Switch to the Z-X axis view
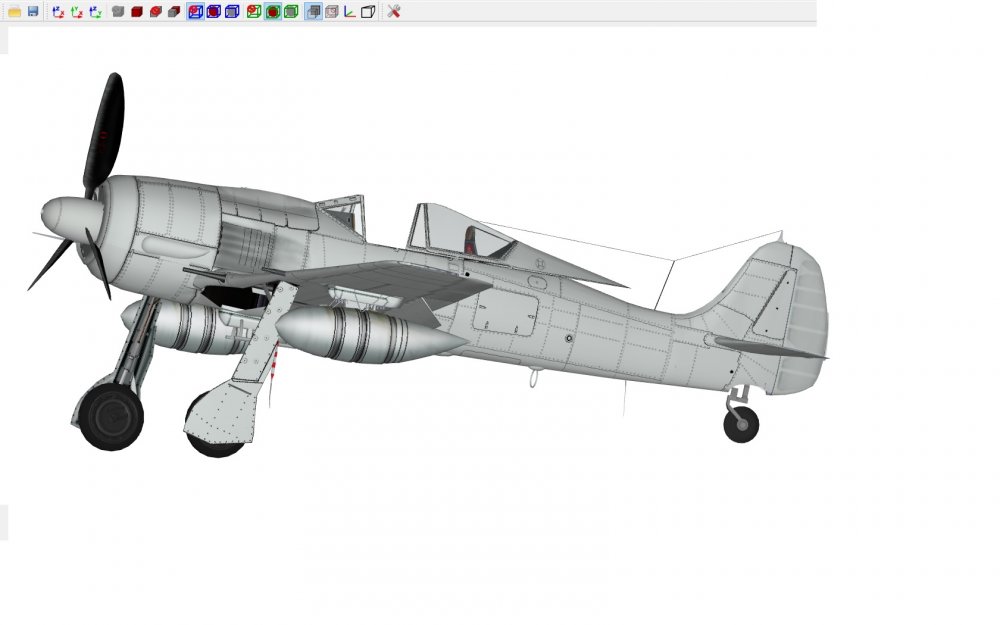 58,11
